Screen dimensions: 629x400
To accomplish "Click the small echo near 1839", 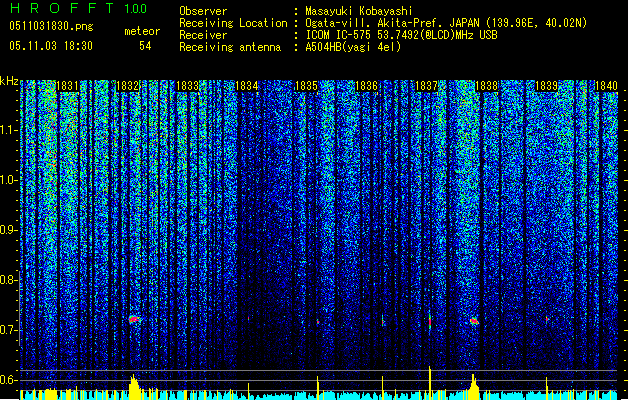I will (546, 319).
